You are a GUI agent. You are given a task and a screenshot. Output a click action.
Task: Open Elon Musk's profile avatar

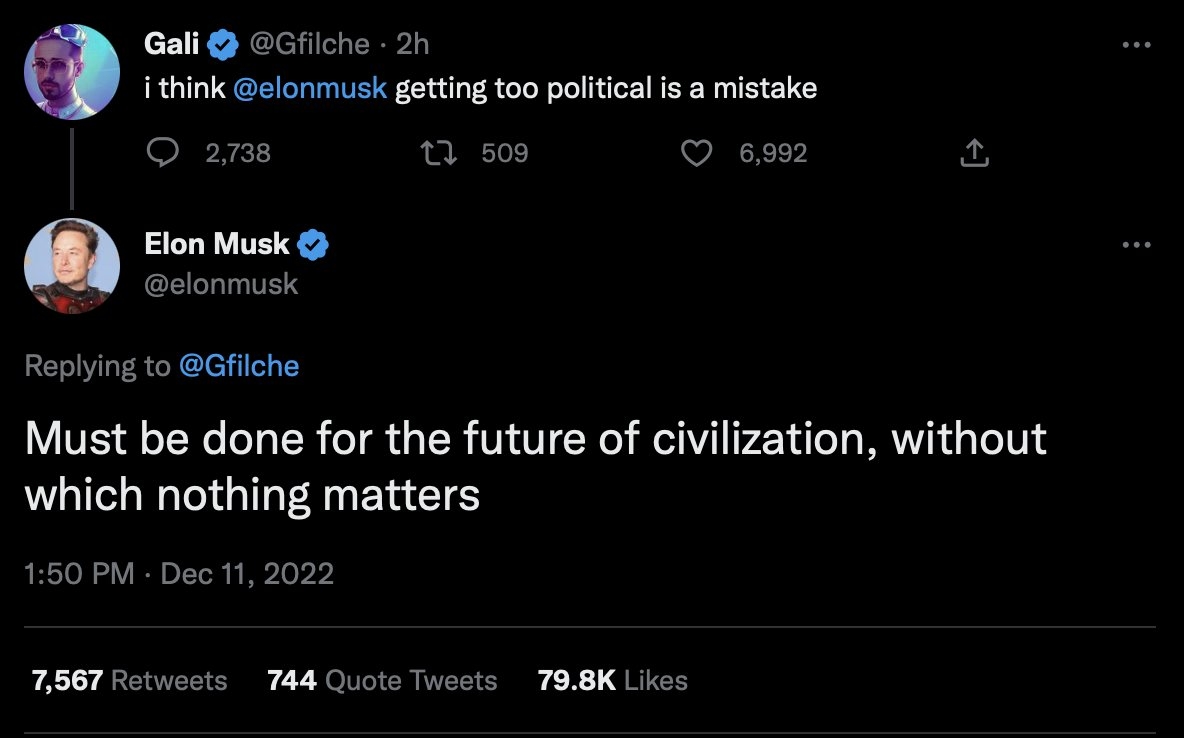pyautogui.click(x=72, y=266)
